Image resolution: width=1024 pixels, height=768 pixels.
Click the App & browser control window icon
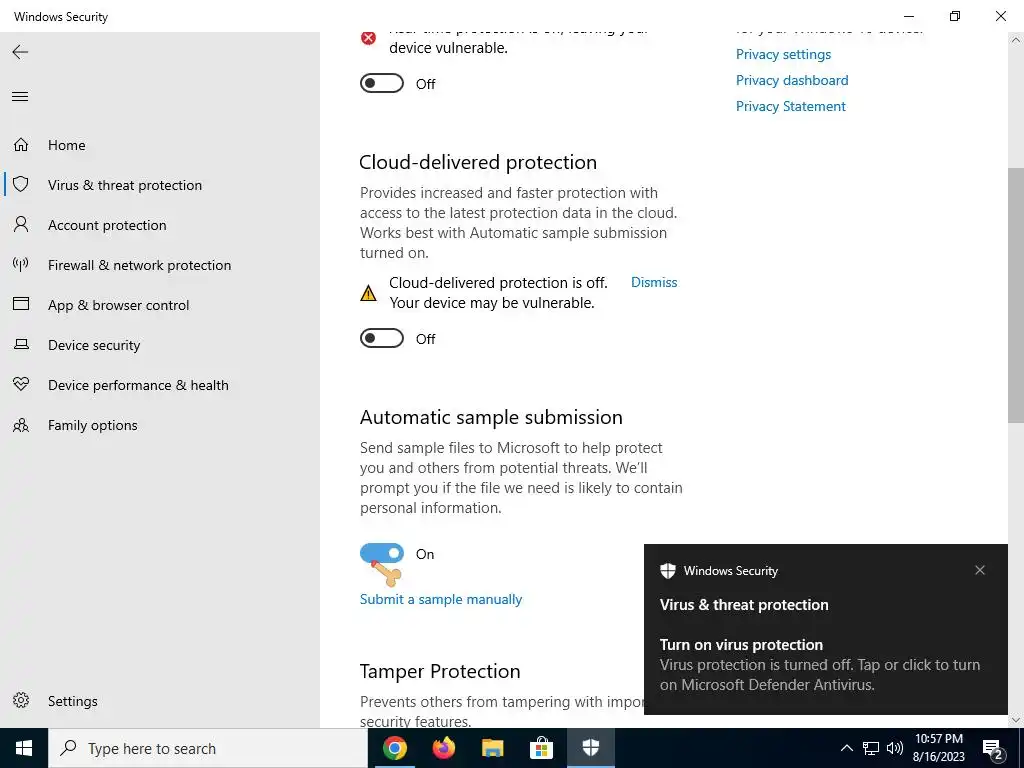click(21, 304)
